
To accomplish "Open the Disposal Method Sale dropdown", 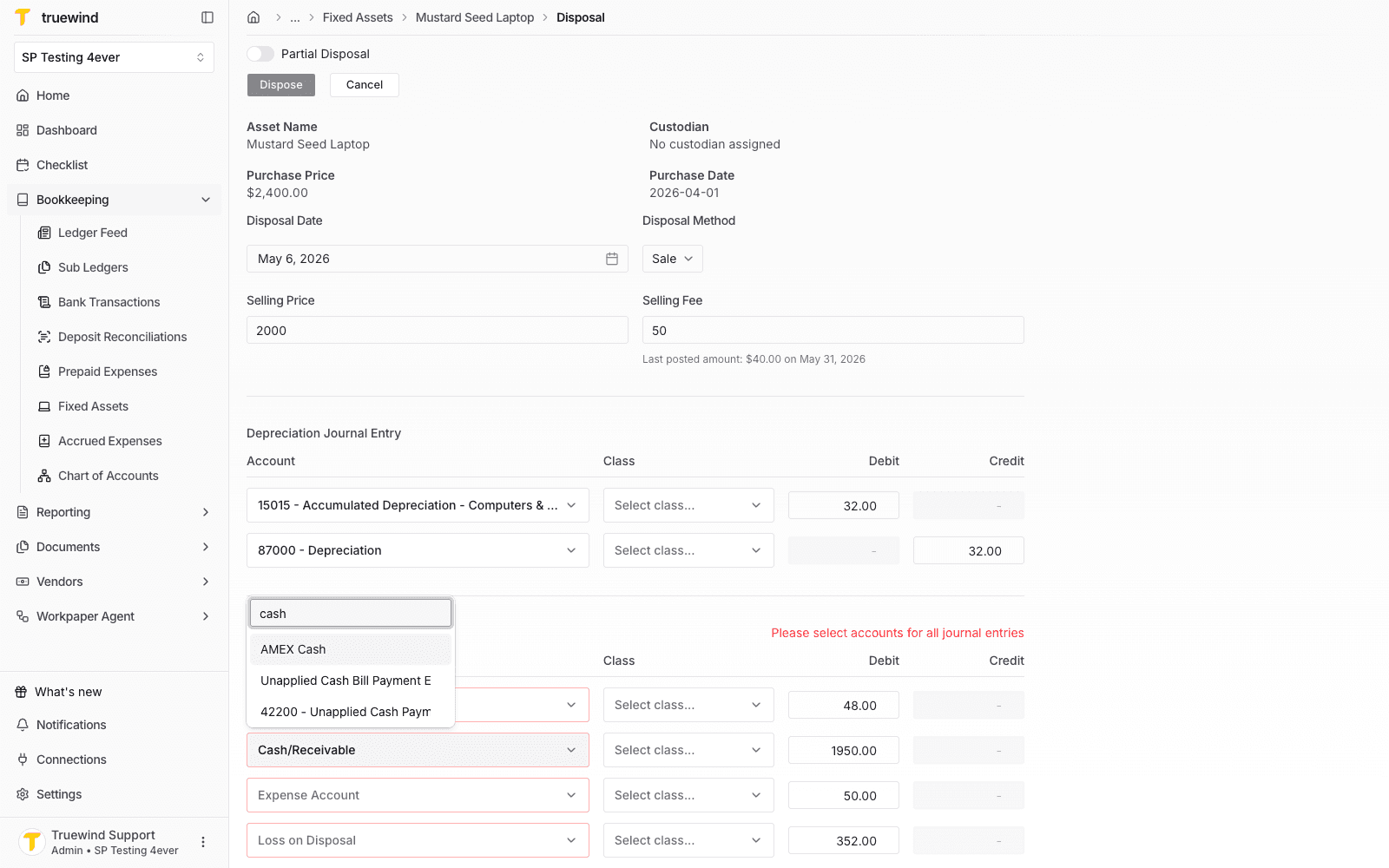I will point(673,259).
